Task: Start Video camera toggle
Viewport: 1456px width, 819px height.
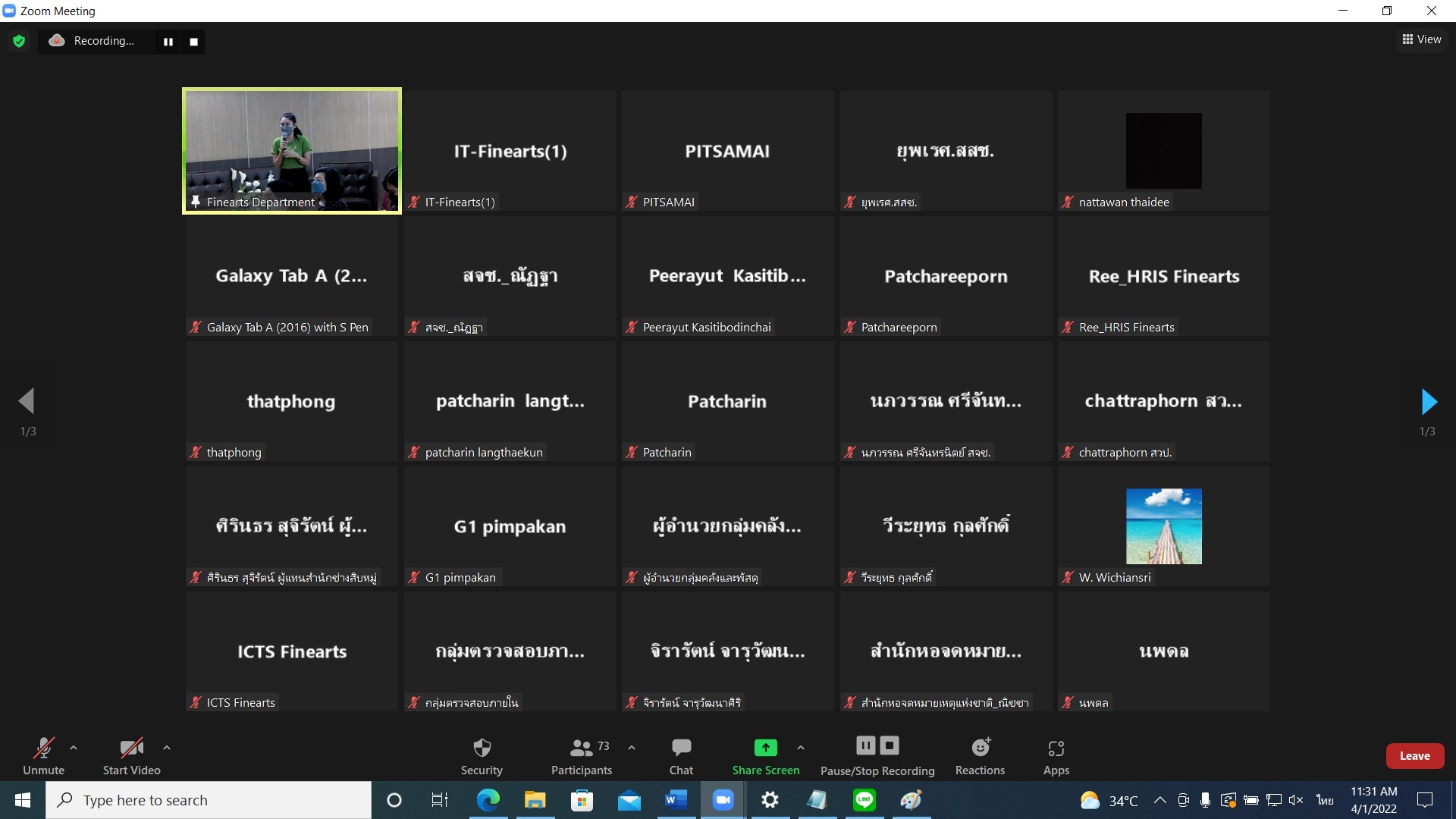Action: [x=131, y=748]
